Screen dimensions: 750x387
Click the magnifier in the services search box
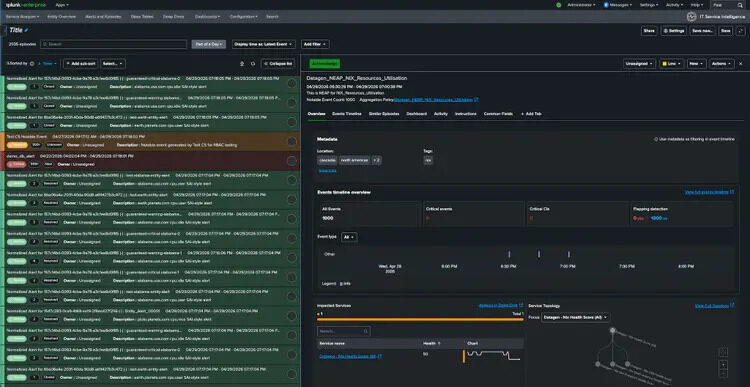point(366,331)
